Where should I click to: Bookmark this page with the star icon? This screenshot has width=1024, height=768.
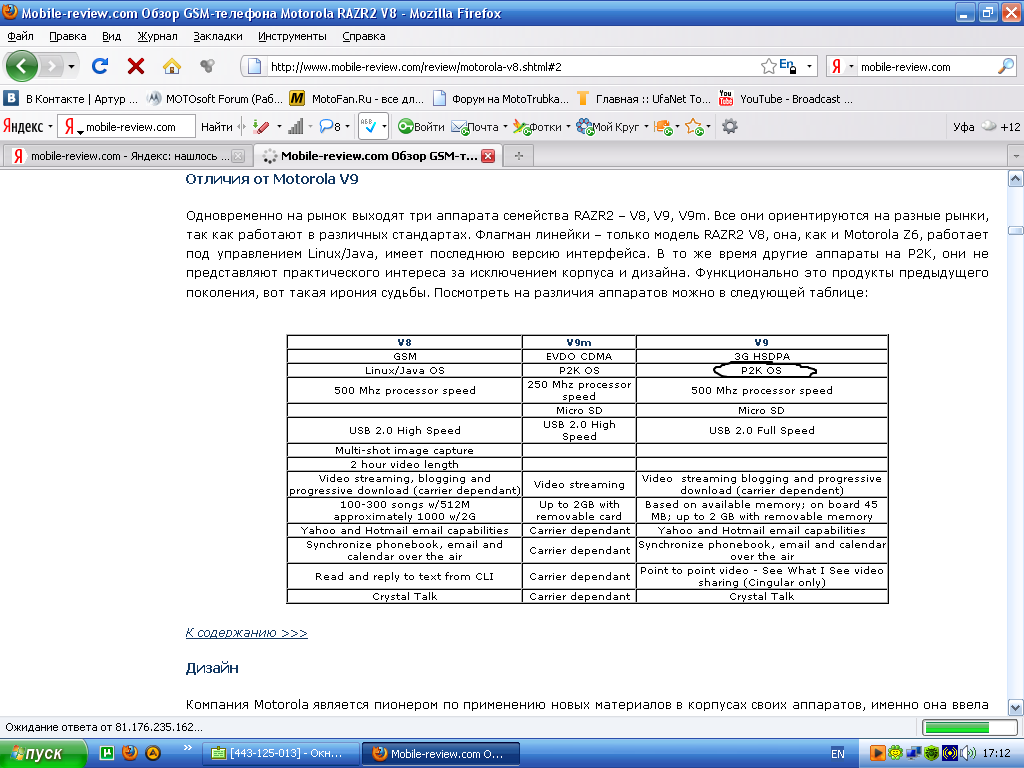[769, 66]
